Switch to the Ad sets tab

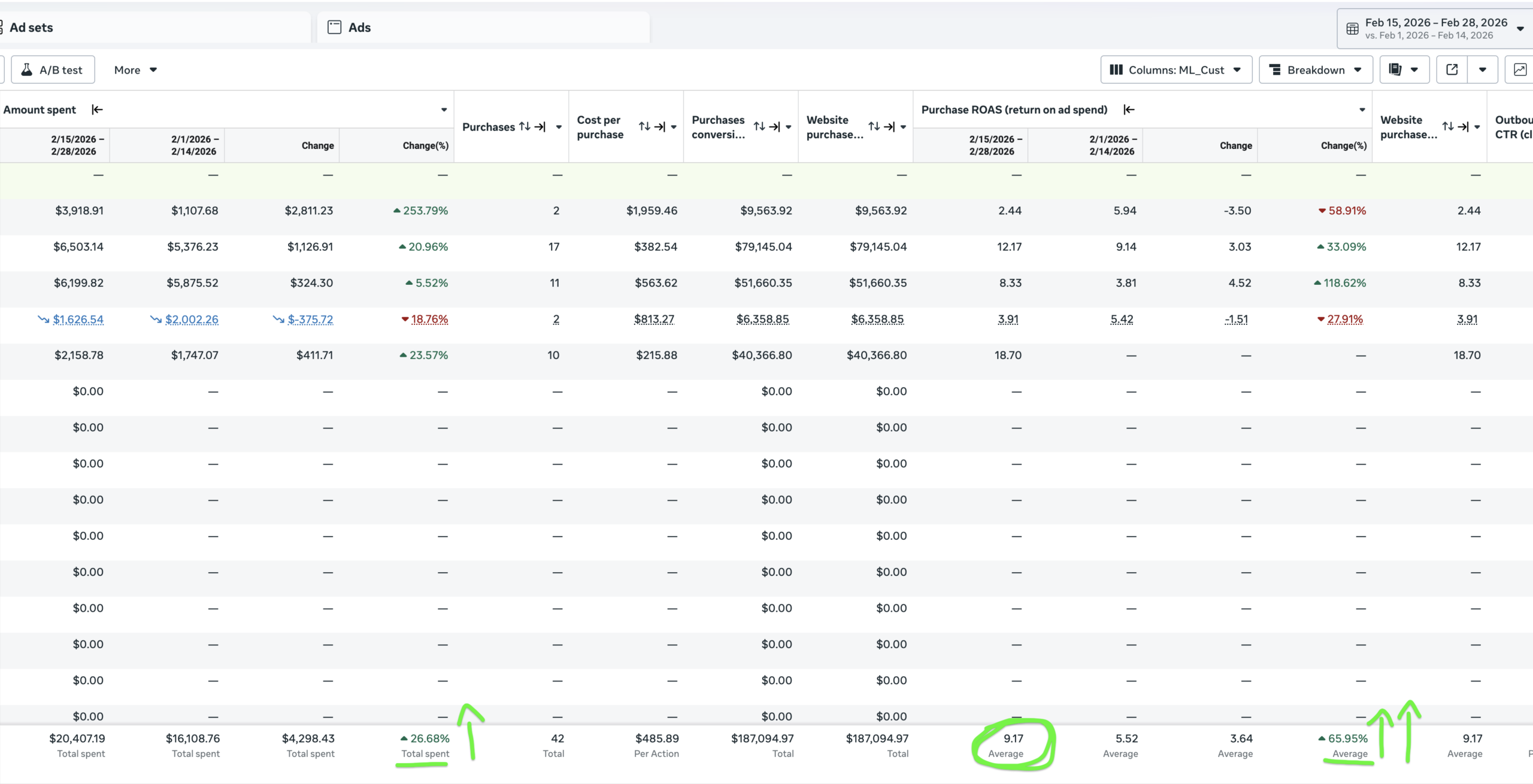pos(31,28)
